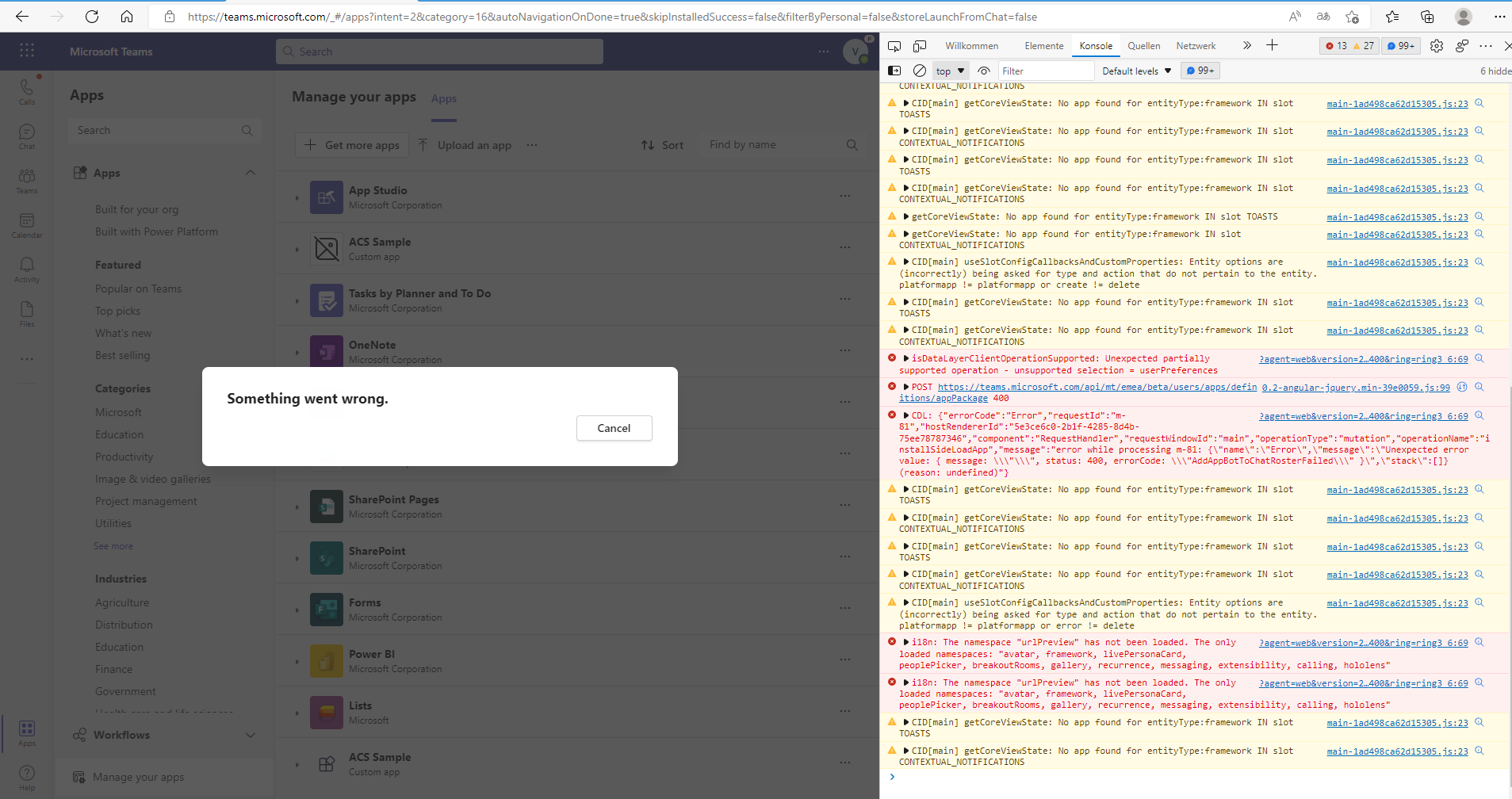This screenshot has height=799, width=1512.
Task: Click the console Filter input field
Action: point(1047,71)
